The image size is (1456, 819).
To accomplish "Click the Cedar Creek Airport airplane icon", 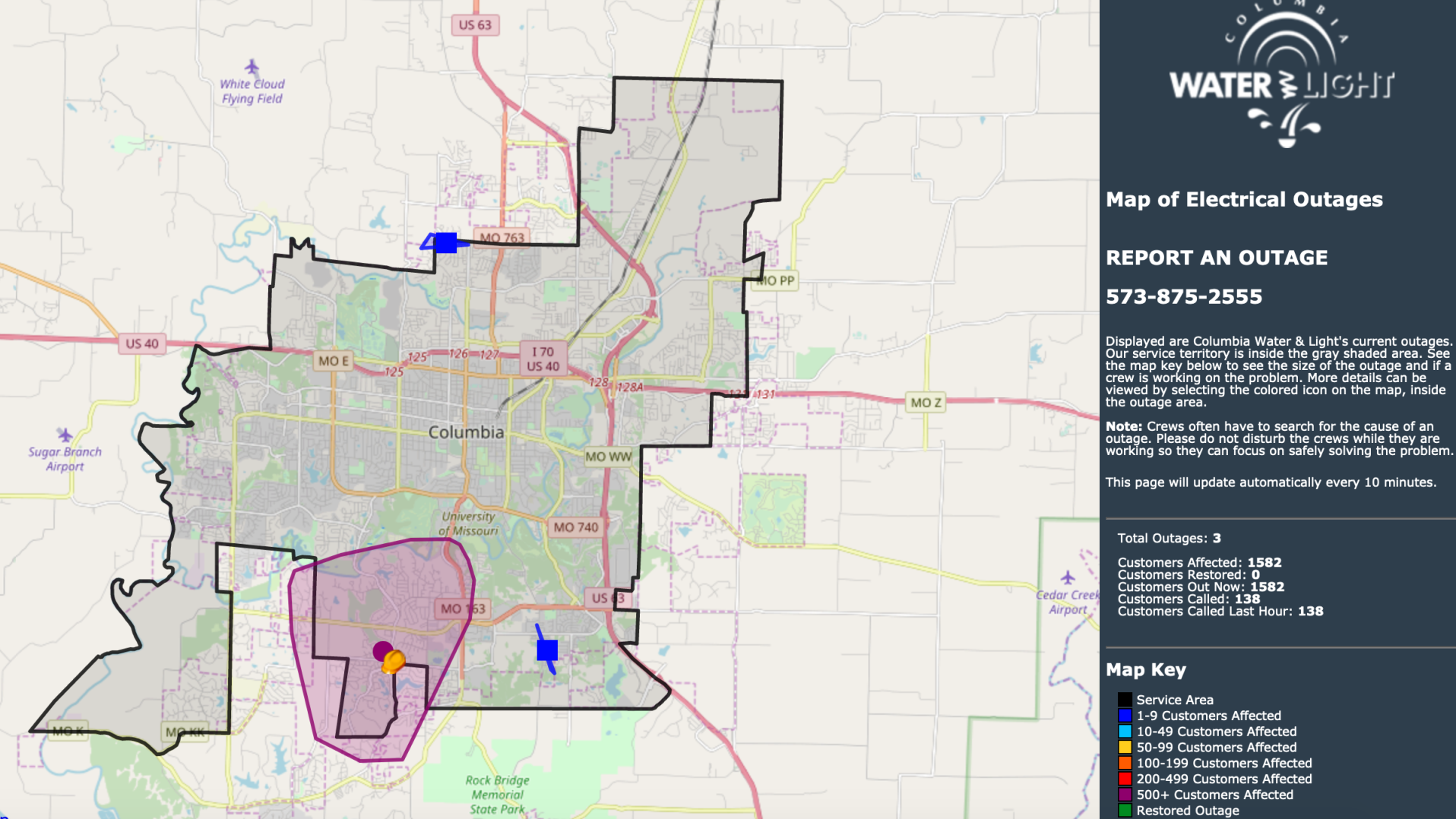I will (x=1068, y=577).
